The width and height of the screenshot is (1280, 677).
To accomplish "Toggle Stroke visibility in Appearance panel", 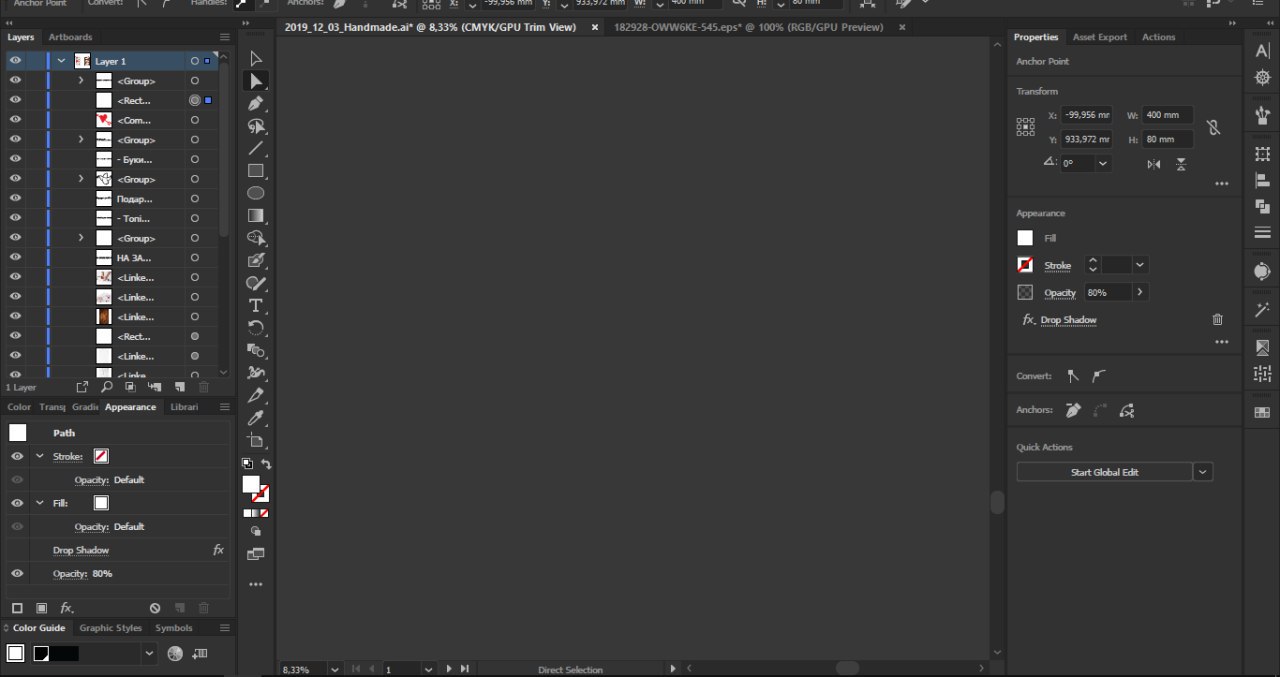I will (17, 456).
